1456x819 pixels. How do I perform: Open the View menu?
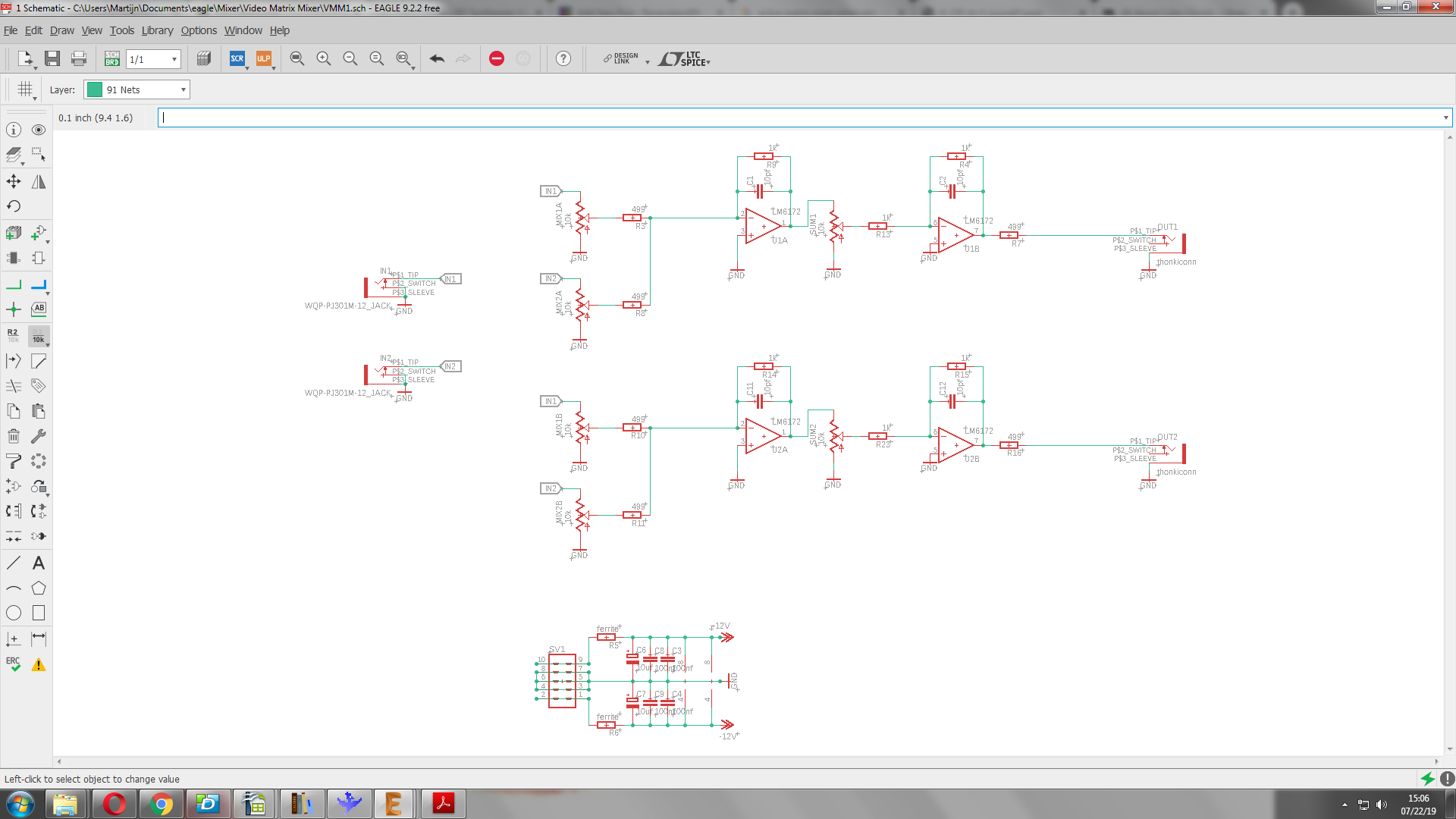click(x=92, y=30)
